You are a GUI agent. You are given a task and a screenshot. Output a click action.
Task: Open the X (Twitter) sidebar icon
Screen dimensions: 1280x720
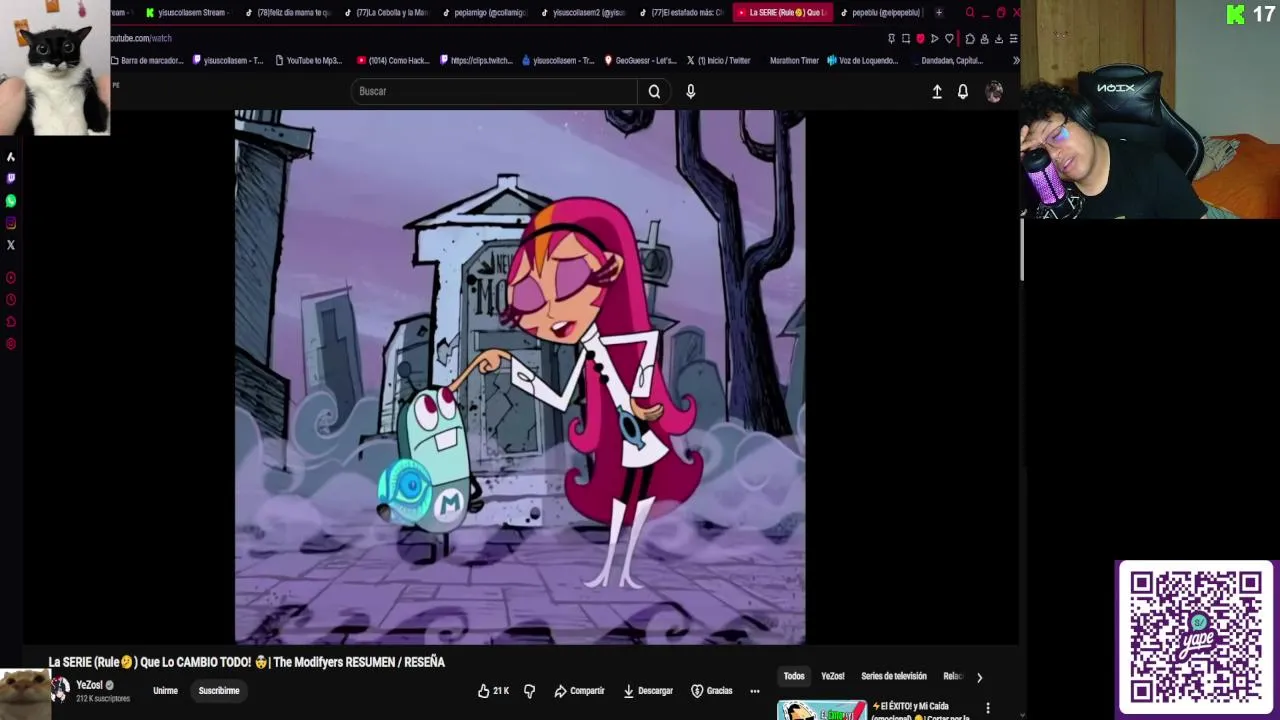pos(11,244)
